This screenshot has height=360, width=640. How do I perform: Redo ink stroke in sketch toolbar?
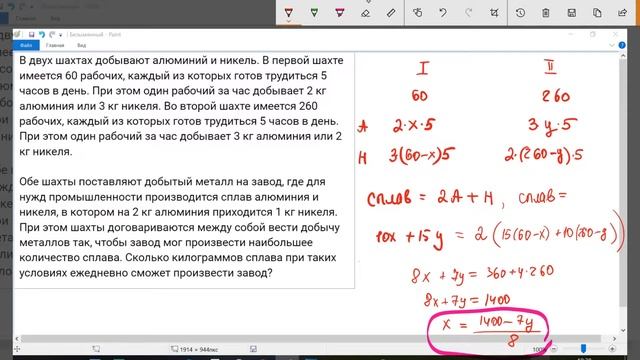coord(469,13)
